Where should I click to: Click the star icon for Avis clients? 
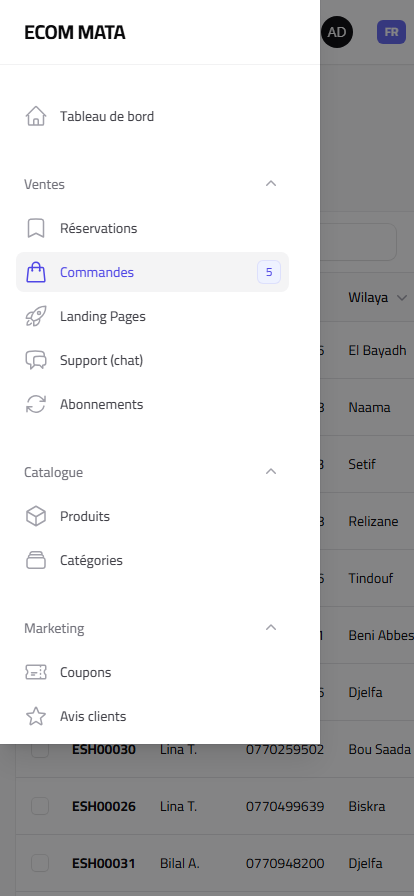coord(36,716)
